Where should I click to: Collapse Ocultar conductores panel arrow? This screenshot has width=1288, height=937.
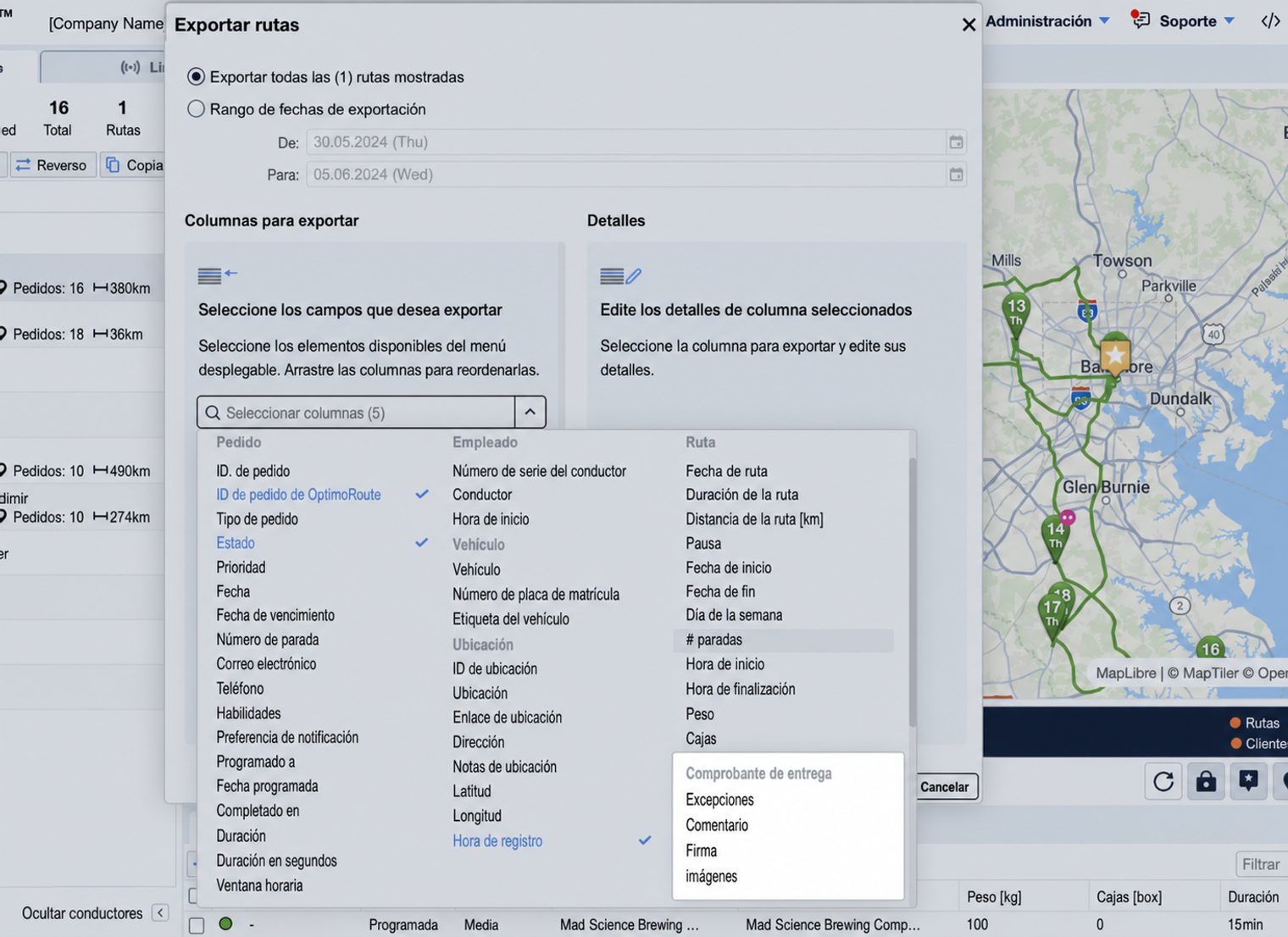pyautogui.click(x=160, y=913)
